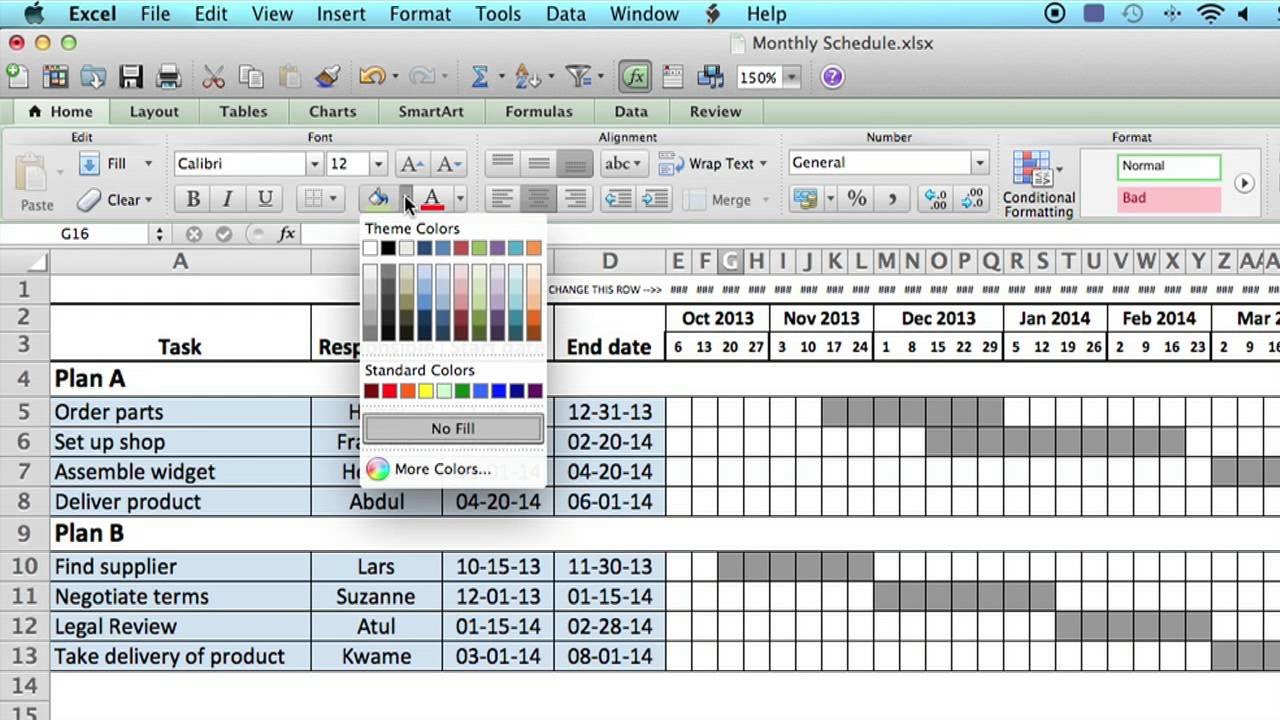Open the General number format dropdown
This screenshot has width=1280, height=720.
pos(978,162)
